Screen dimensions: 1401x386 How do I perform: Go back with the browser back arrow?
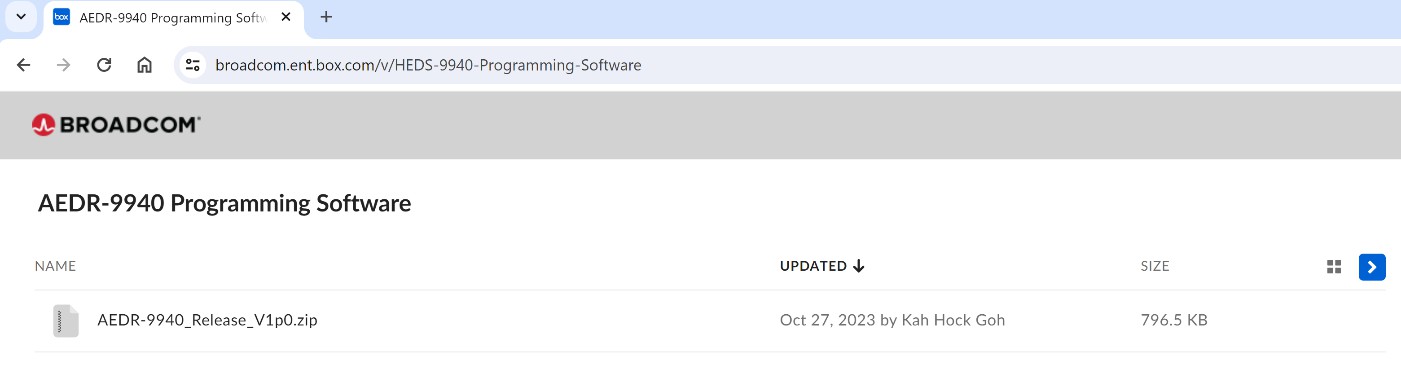[24, 65]
